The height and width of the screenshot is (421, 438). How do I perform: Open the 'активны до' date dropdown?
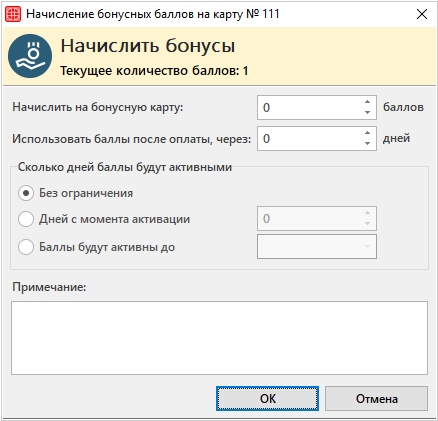click(367, 247)
